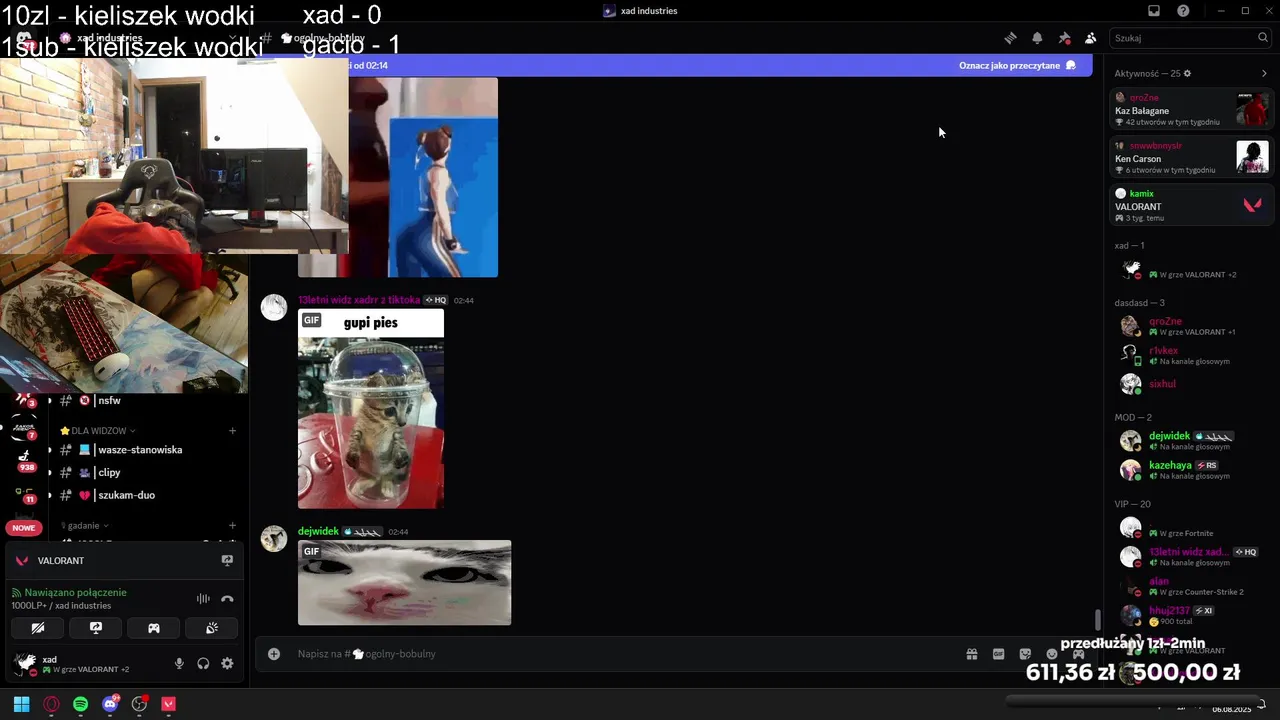
Task: Open the Help question mark icon
Action: coord(1183,11)
